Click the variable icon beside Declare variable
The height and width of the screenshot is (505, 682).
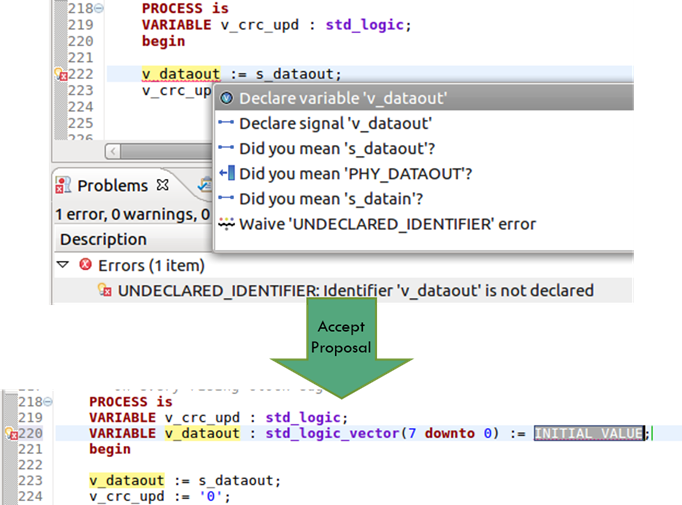pyautogui.click(x=226, y=98)
